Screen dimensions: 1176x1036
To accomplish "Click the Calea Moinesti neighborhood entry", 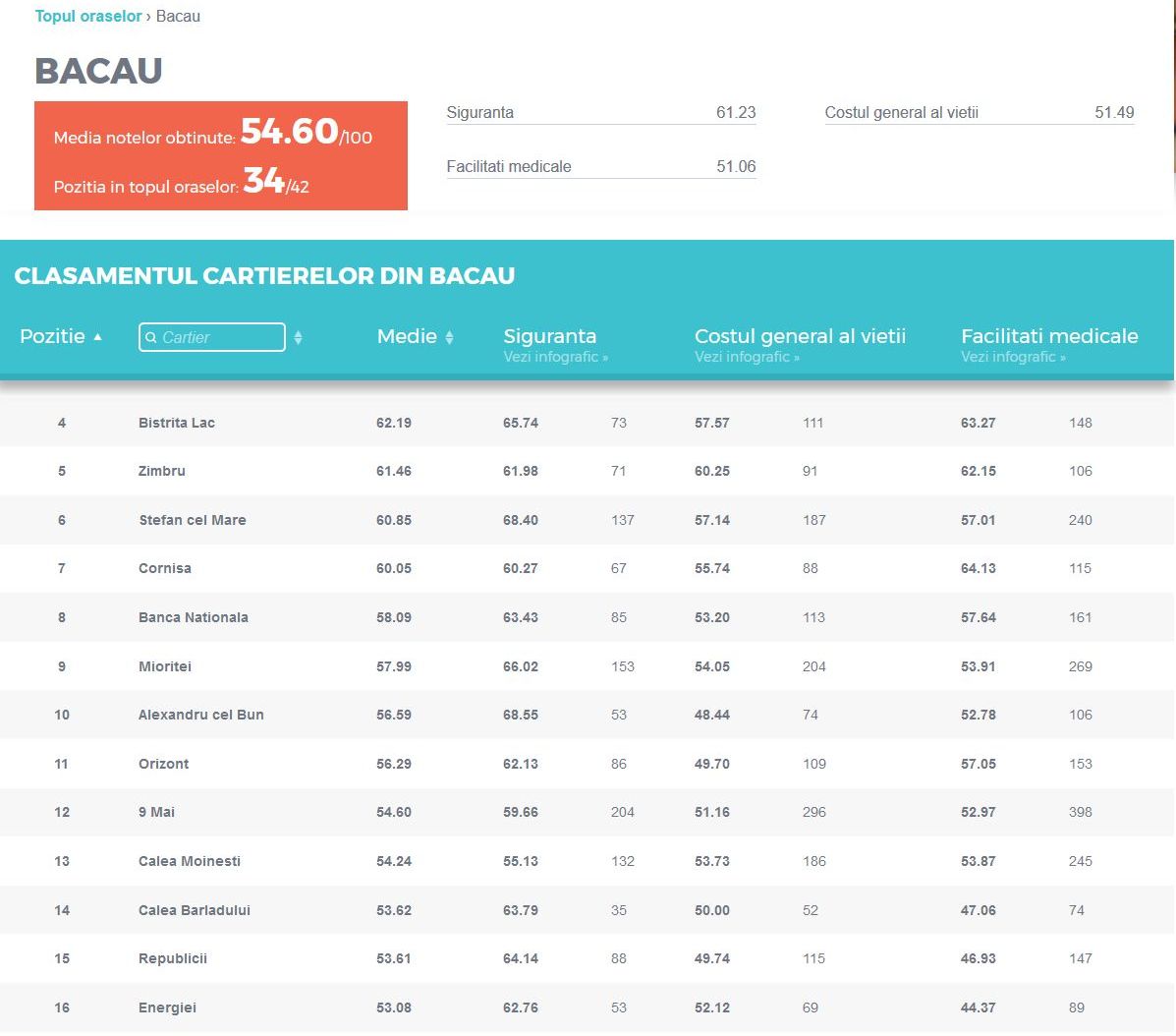I will coord(190,861).
